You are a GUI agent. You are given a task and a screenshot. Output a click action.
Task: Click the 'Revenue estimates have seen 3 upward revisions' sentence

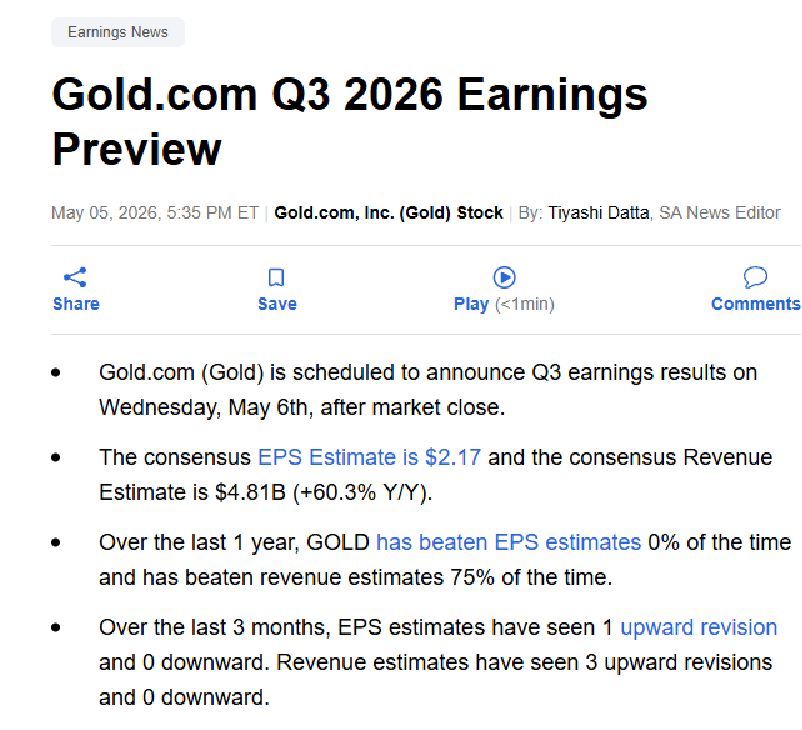coord(524,662)
